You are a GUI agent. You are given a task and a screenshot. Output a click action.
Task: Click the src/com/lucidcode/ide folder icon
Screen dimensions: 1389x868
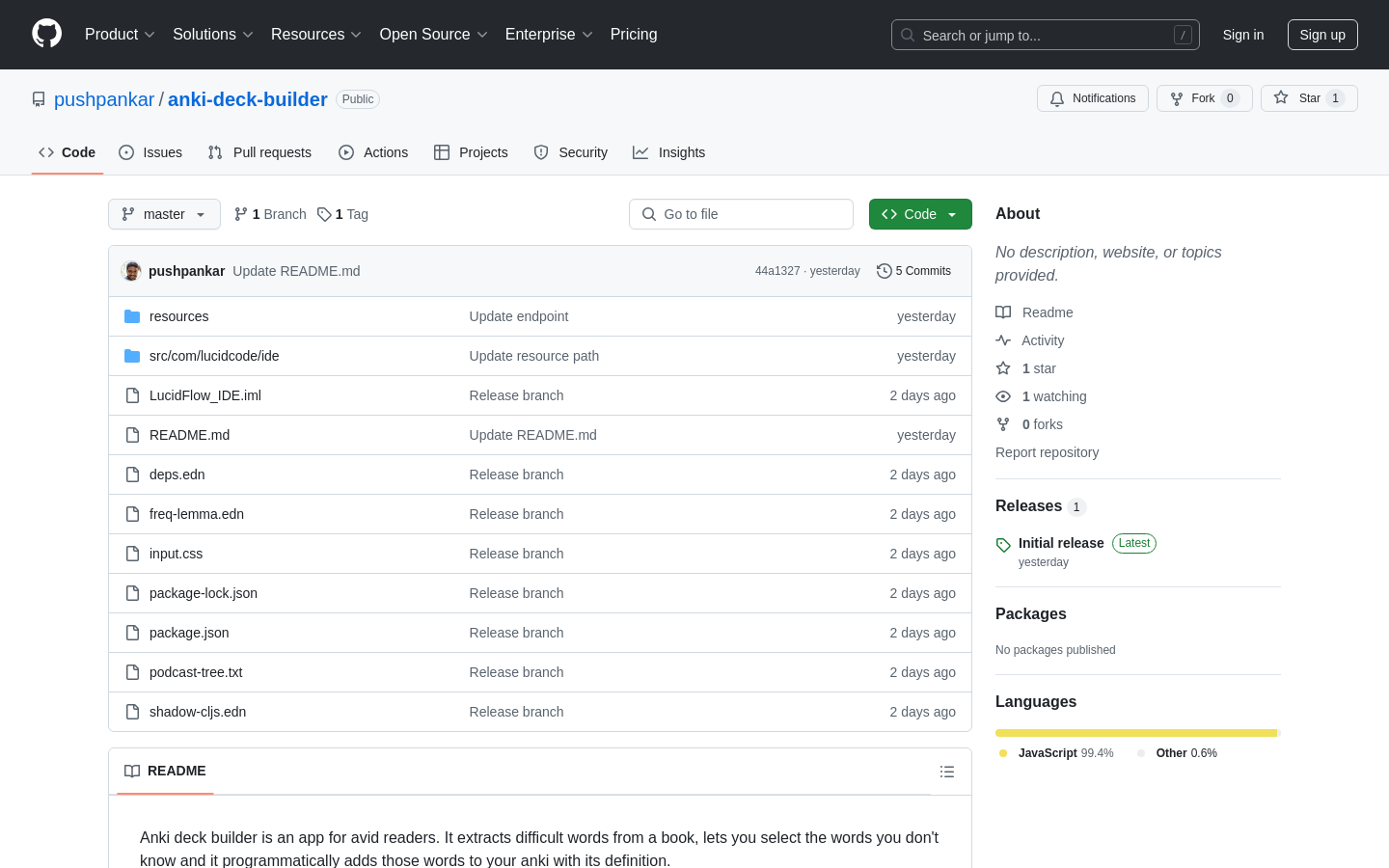click(132, 356)
